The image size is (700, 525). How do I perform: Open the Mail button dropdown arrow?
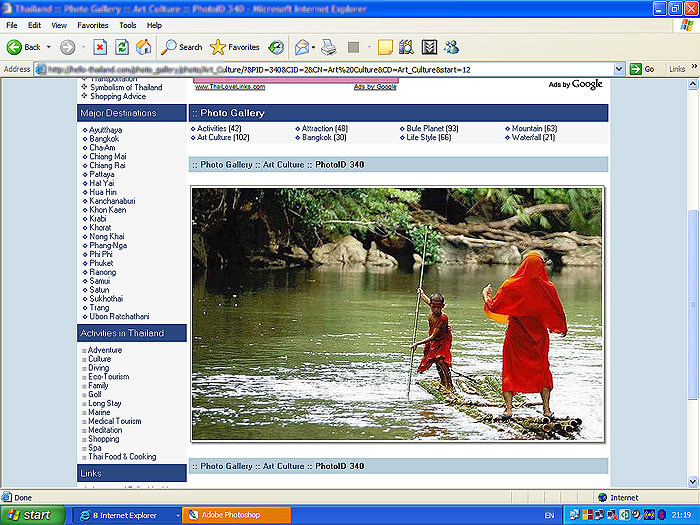pyautogui.click(x=313, y=47)
